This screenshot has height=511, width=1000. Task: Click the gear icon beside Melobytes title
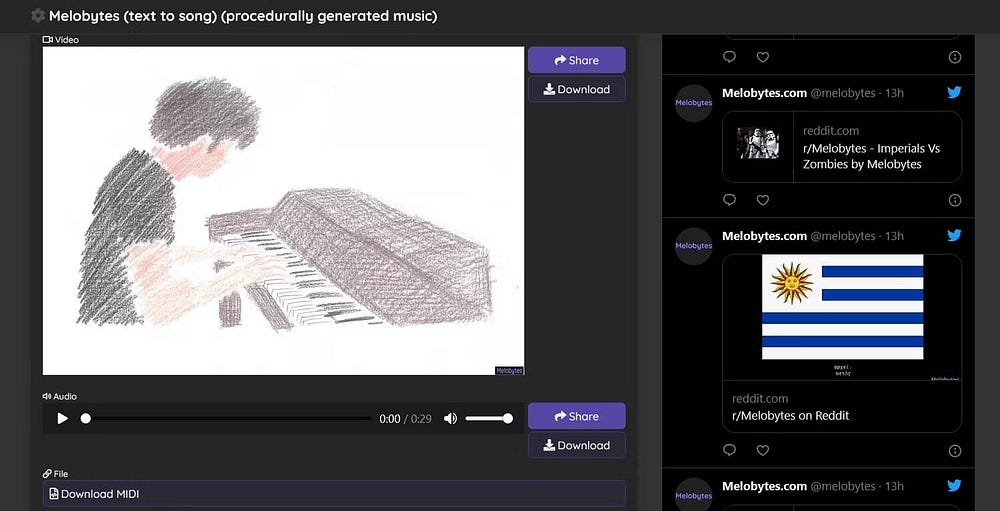point(38,16)
